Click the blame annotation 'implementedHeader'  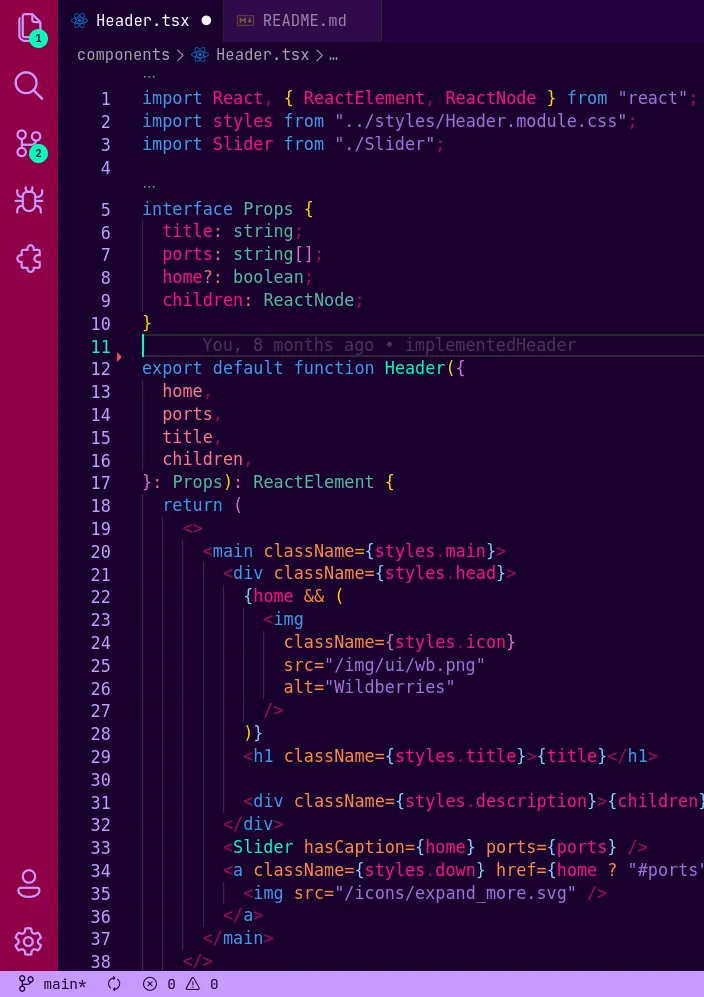coord(490,345)
